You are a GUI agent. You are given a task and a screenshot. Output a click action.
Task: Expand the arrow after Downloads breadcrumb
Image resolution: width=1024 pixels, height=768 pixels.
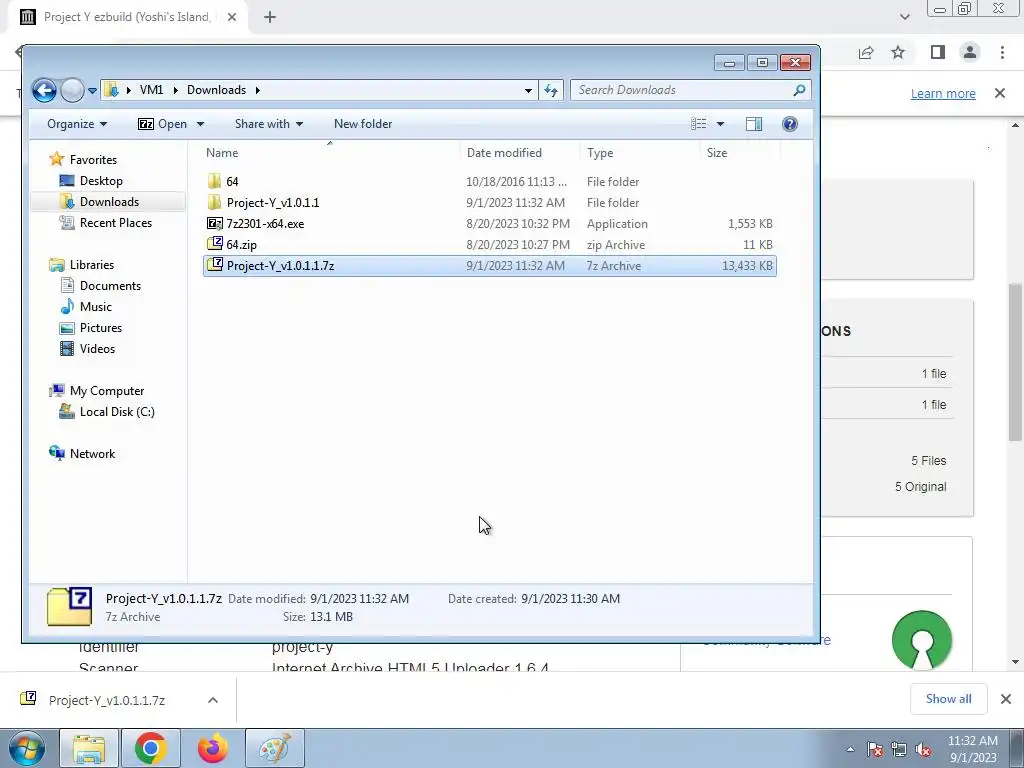(x=257, y=90)
